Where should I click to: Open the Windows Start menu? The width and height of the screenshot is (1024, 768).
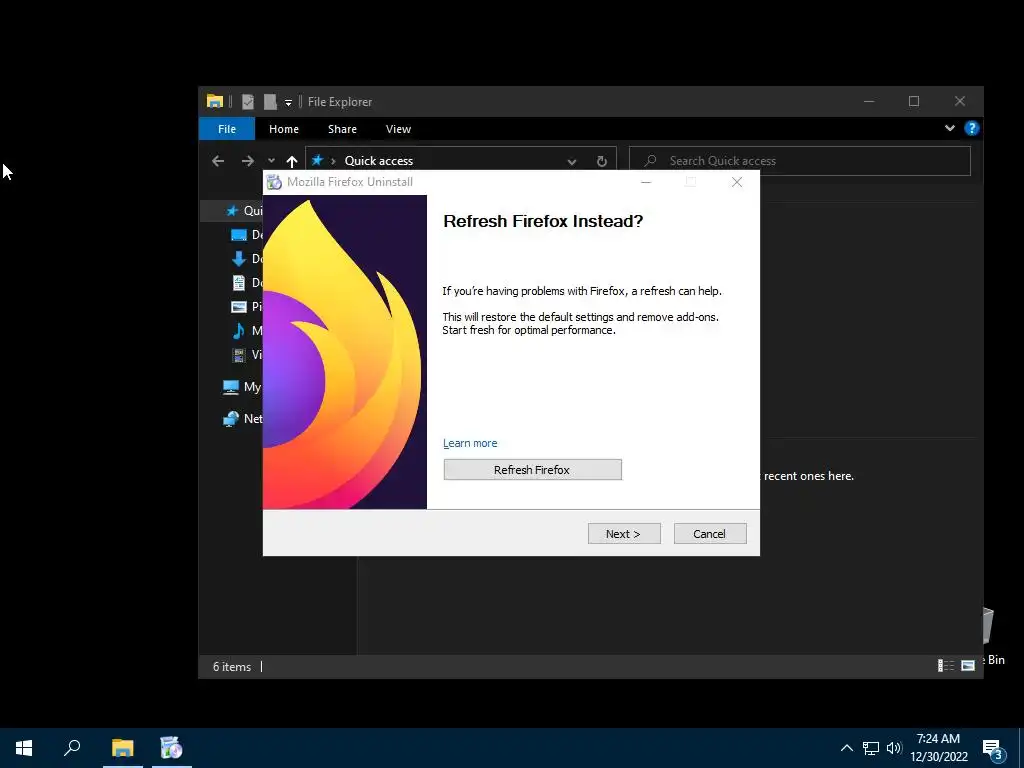click(x=24, y=748)
